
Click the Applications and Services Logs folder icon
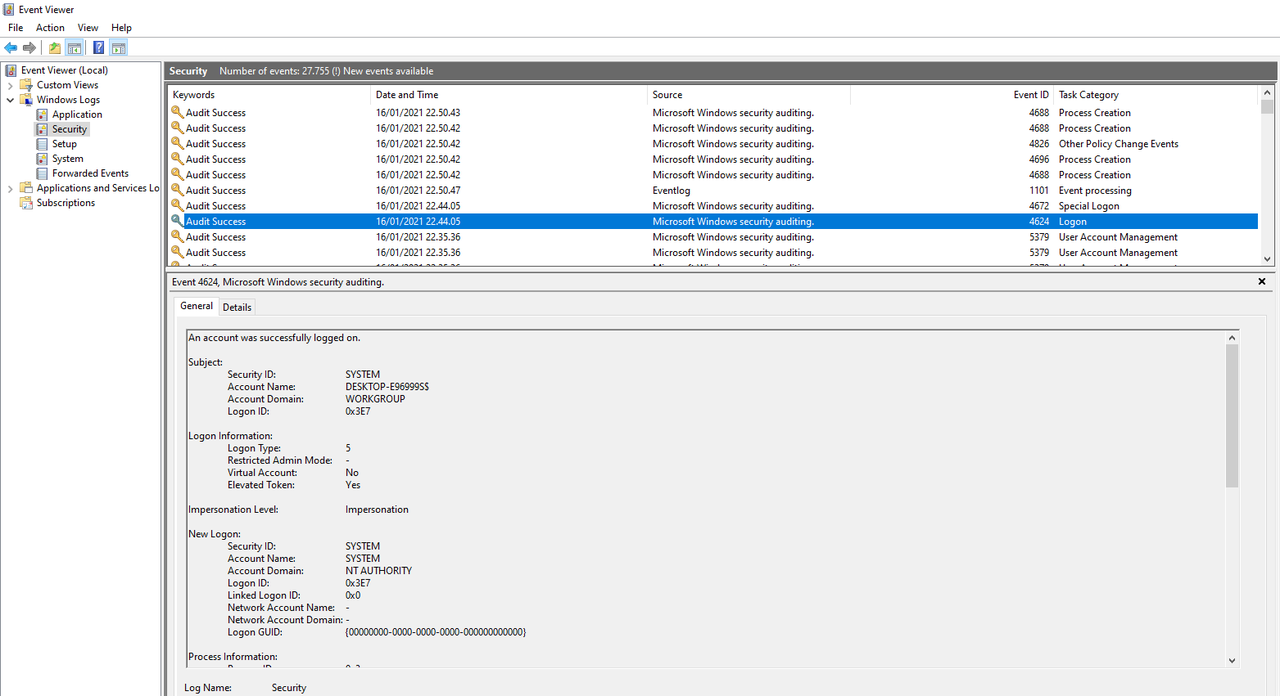[x=27, y=188]
